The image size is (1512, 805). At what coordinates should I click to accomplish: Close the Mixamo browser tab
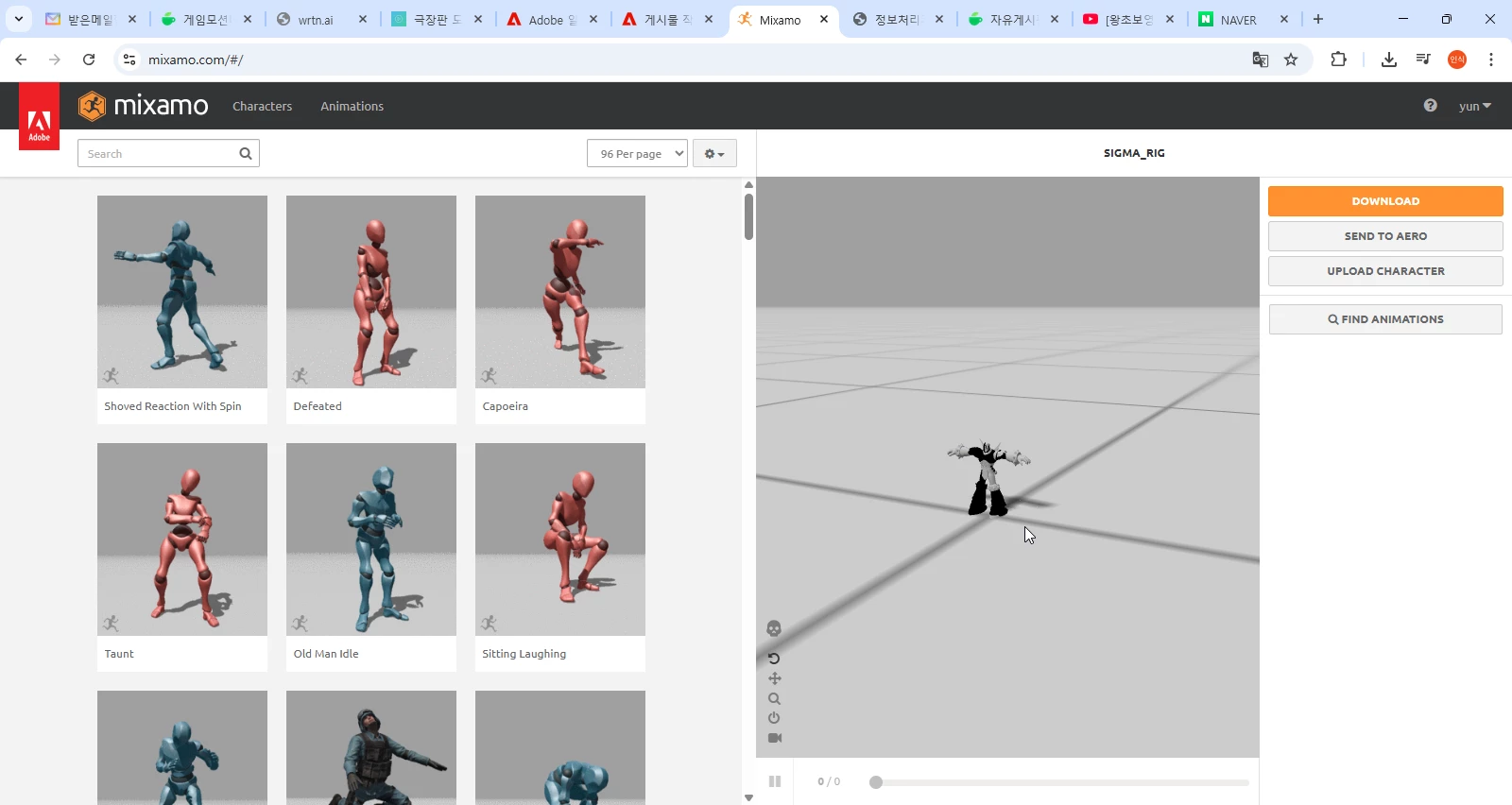[x=824, y=19]
